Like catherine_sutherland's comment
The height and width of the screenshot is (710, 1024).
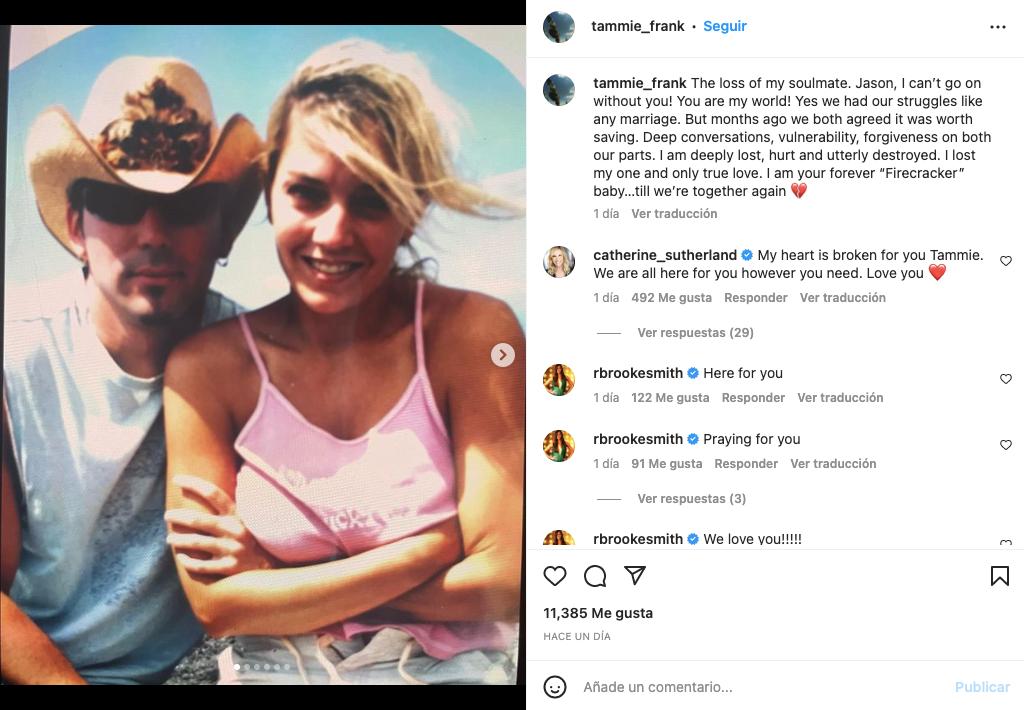tap(1006, 261)
